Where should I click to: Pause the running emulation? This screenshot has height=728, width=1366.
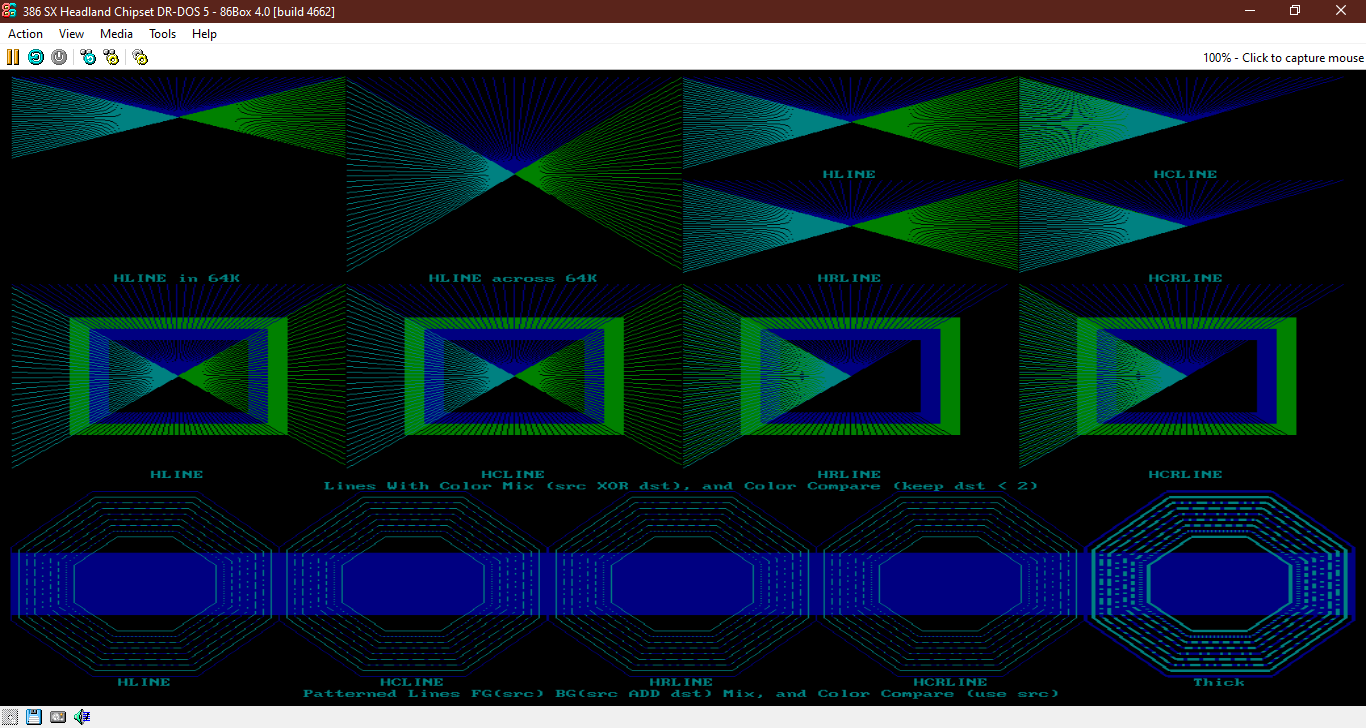[12, 57]
